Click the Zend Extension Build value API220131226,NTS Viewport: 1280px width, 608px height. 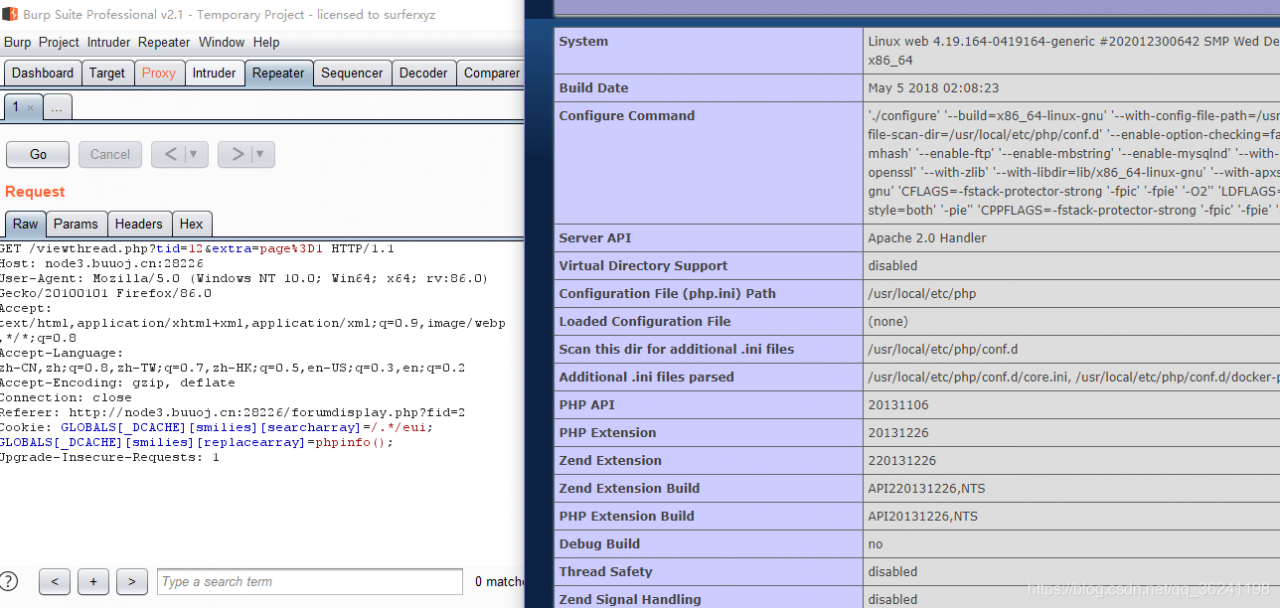pos(925,489)
